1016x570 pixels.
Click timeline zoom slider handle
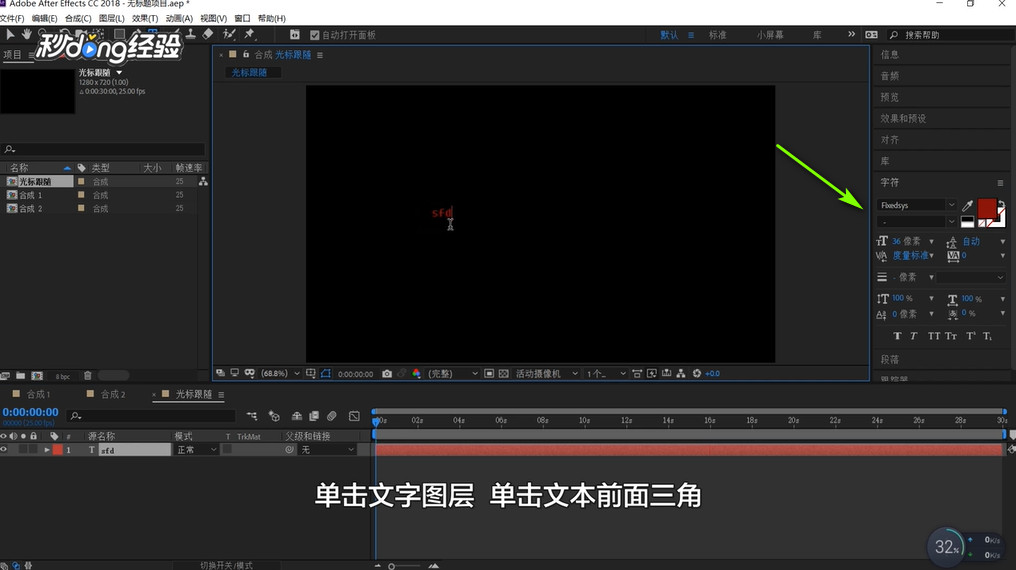pos(391,566)
